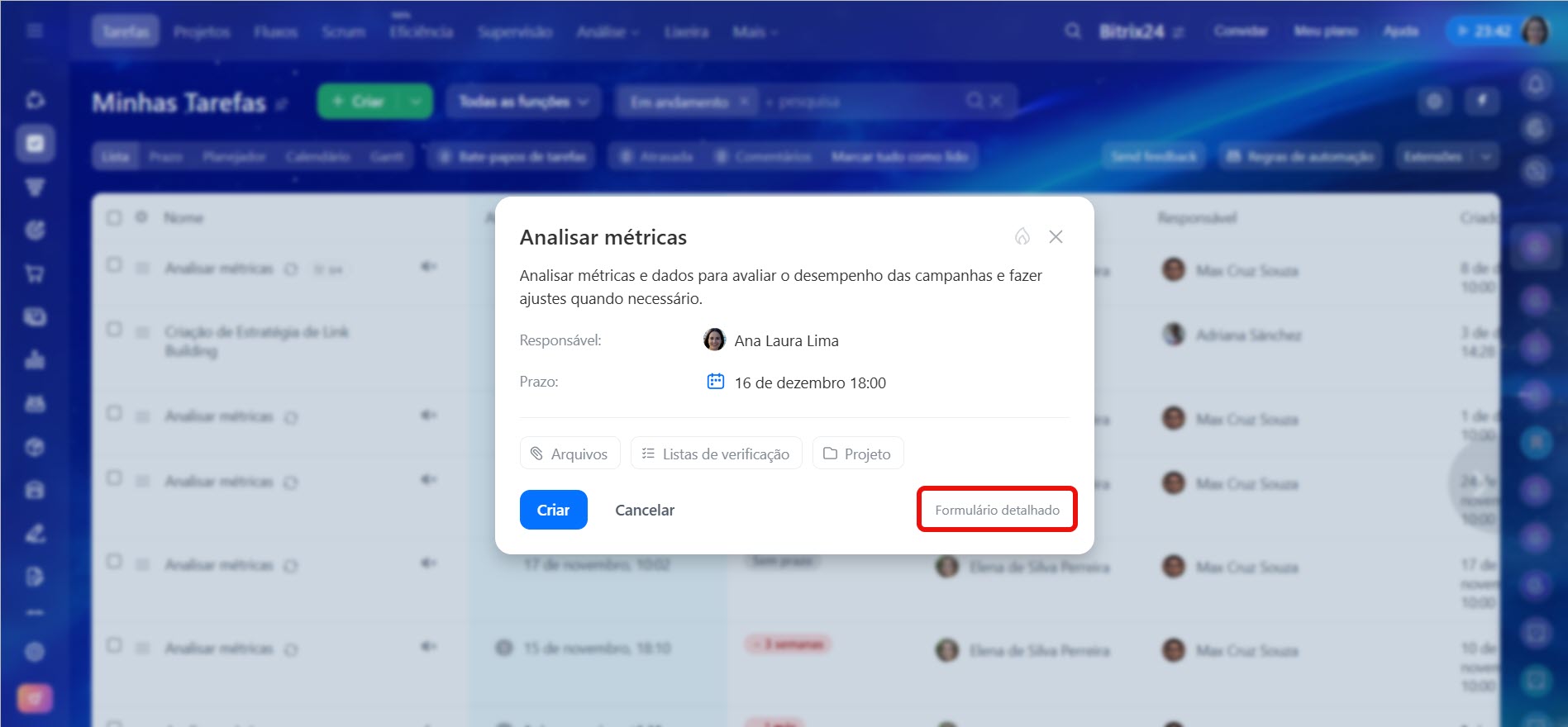1568x727 pixels.
Task: Open Formulário detalhado link
Action: (x=997, y=510)
